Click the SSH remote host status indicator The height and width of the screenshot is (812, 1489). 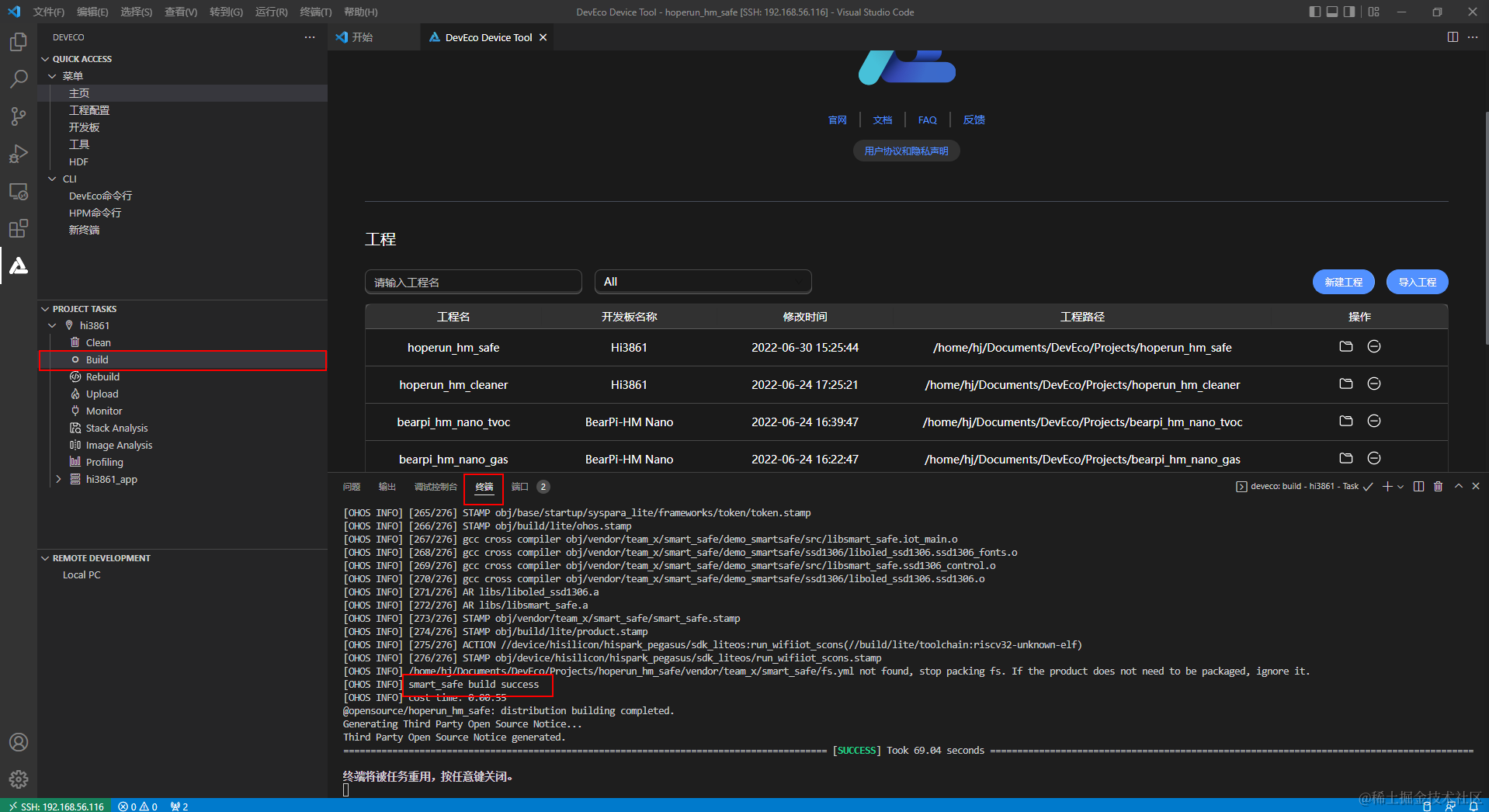[57, 806]
